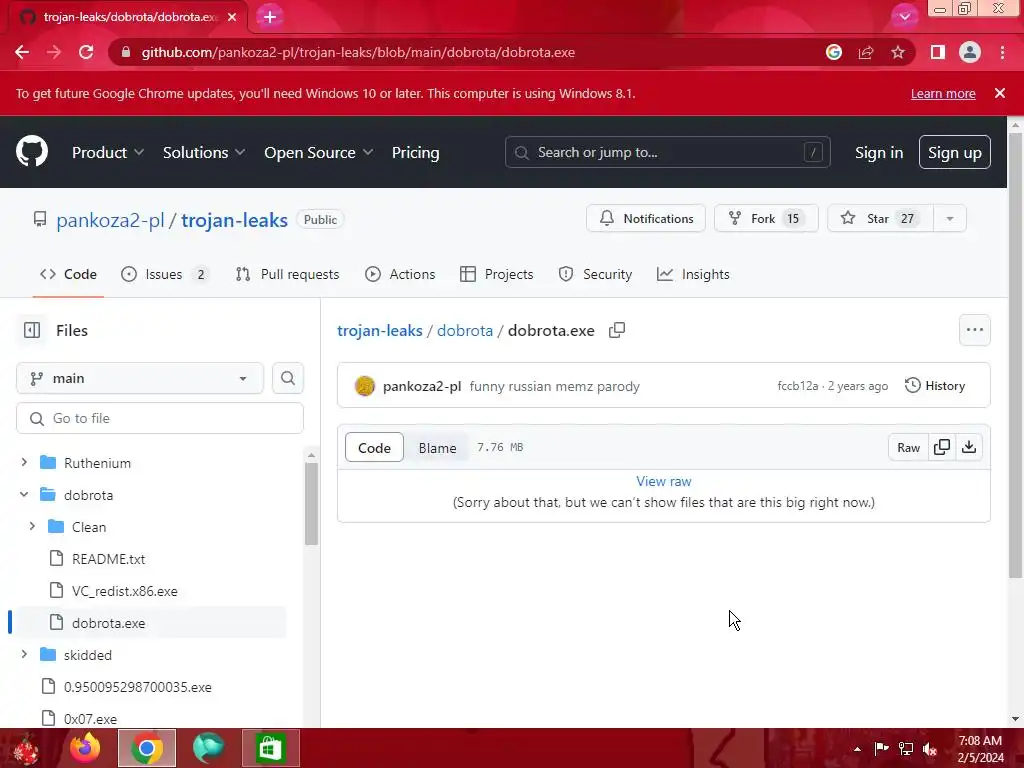Star the trojan-leaks repository
The image size is (1024, 768).
pyautogui.click(x=880, y=219)
